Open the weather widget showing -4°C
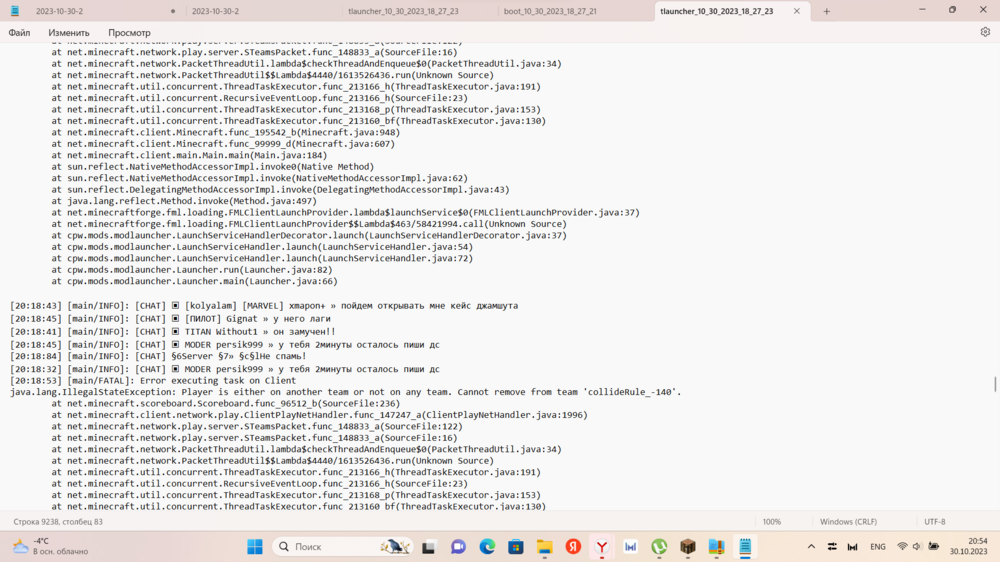The image size is (1000, 562). coord(51,547)
